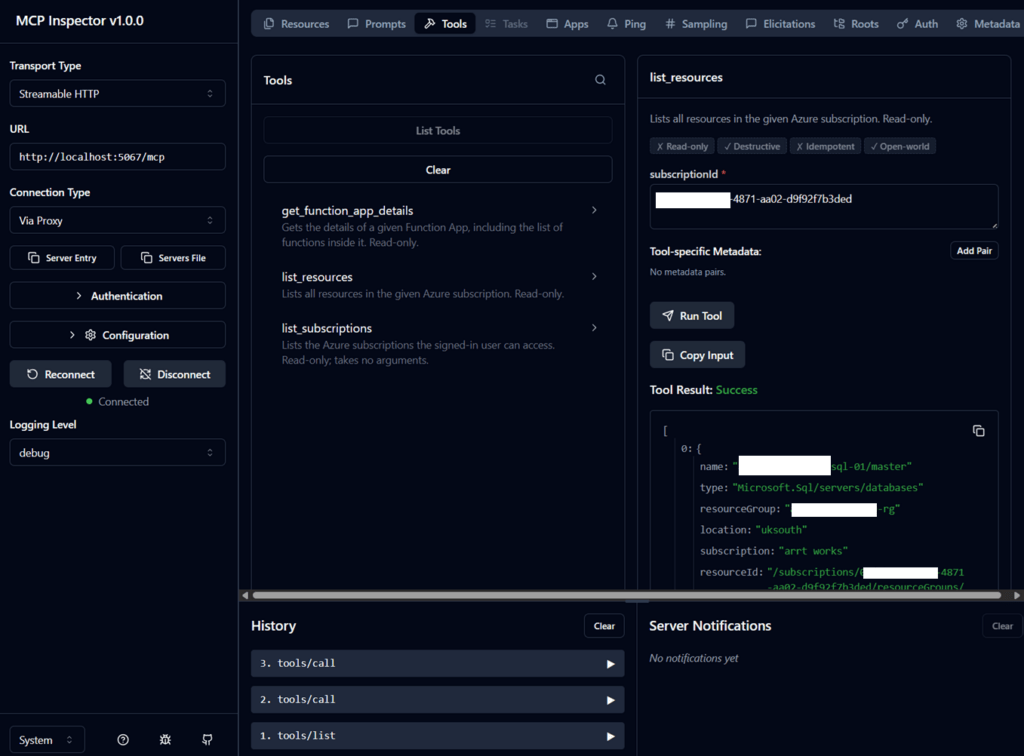The width and height of the screenshot is (1024, 756).
Task: Click the Reconnect button
Action: pyautogui.click(x=61, y=374)
